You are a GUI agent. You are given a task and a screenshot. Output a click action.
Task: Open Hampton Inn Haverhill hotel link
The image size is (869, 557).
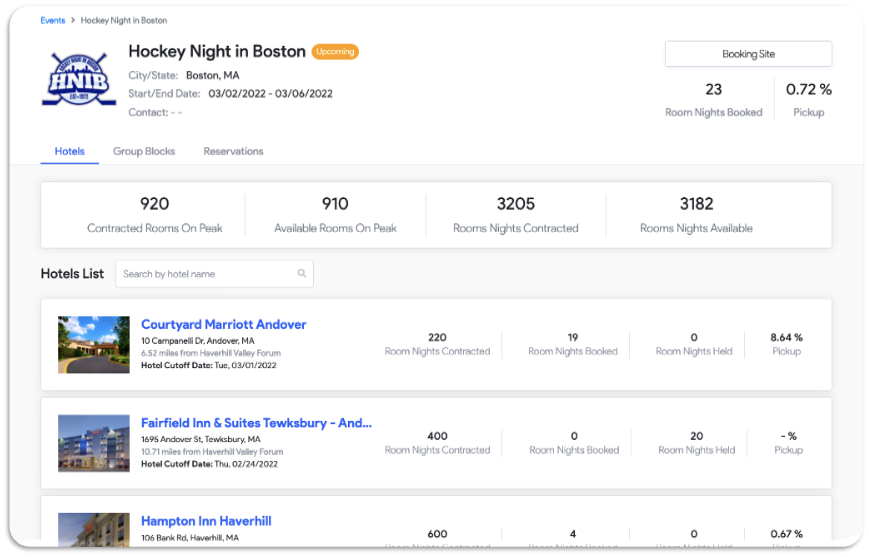coord(206,521)
